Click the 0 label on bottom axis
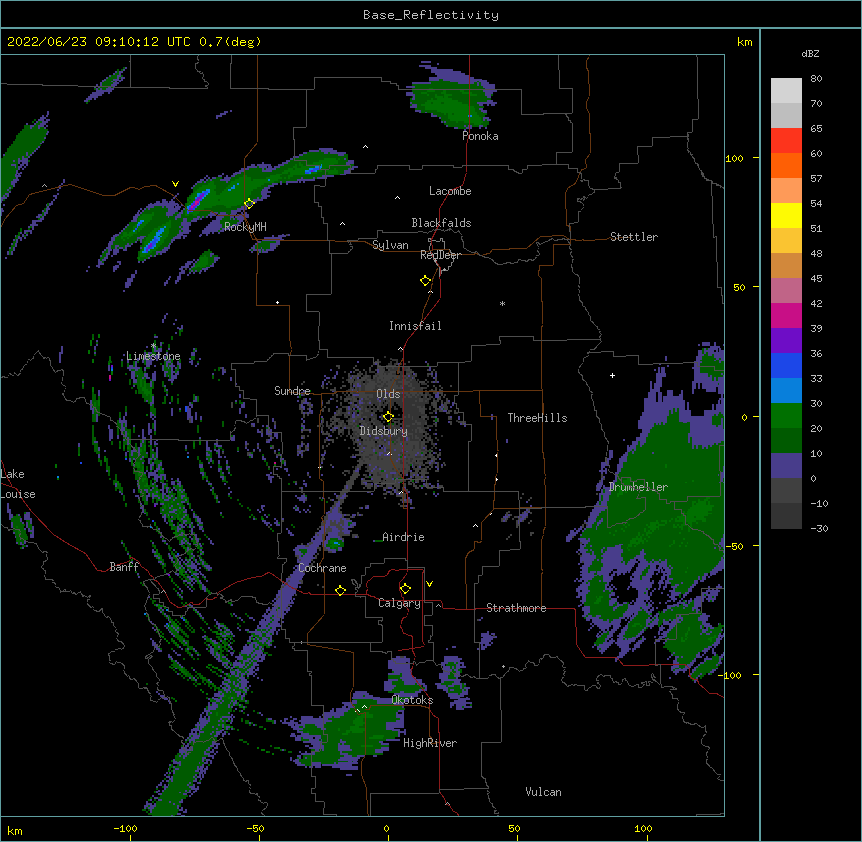 pos(386,828)
